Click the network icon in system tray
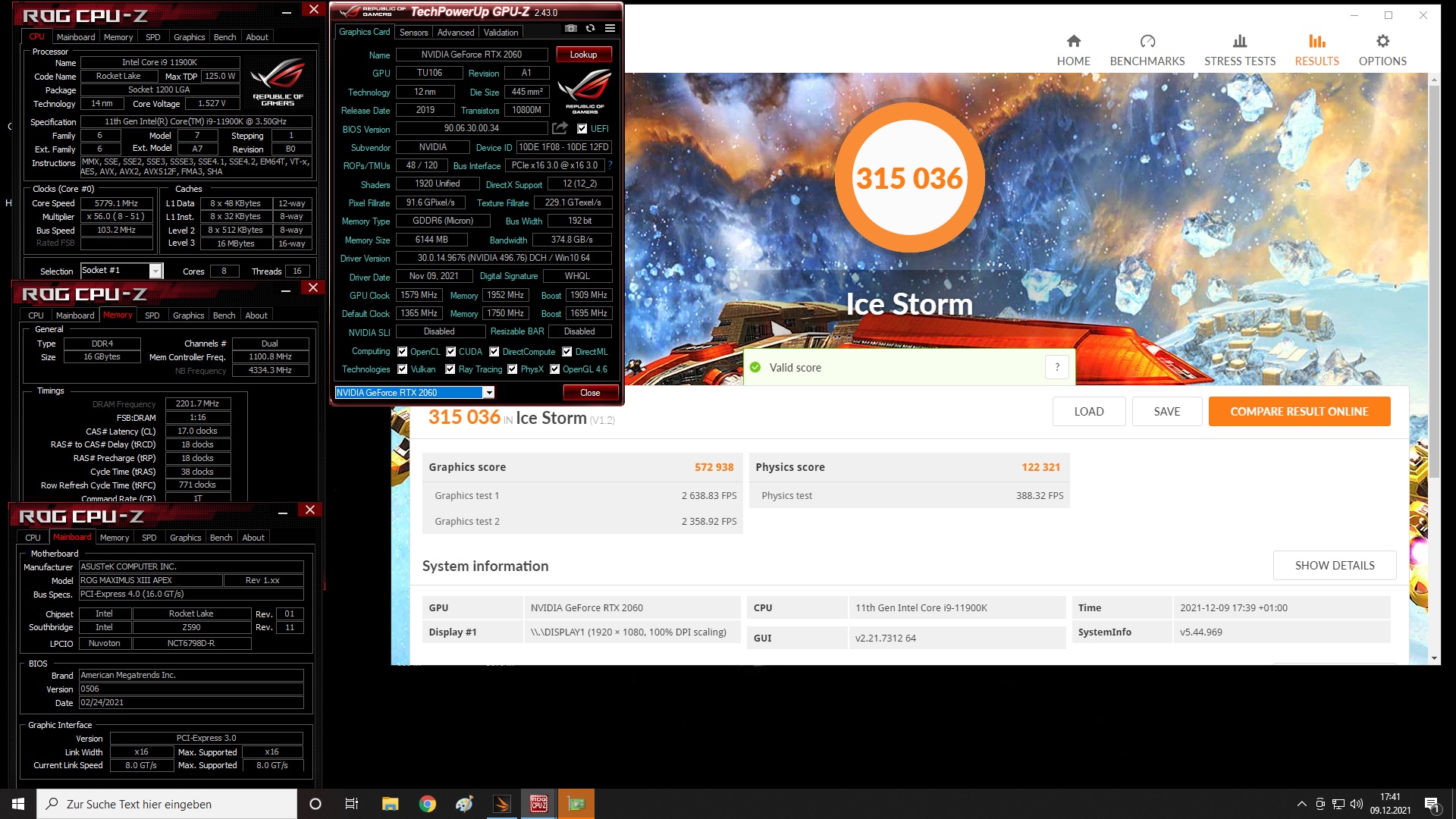The image size is (1456, 819). tap(1338, 804)
